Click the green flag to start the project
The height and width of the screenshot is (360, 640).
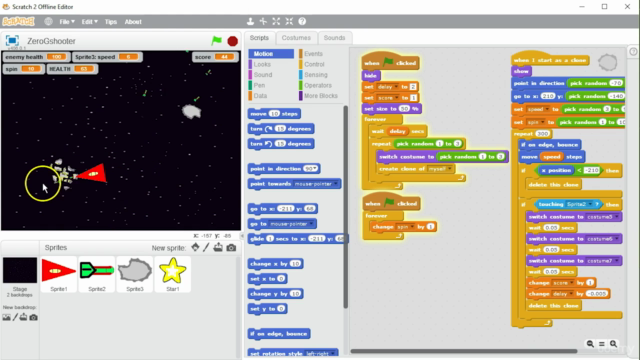(216, 40)
